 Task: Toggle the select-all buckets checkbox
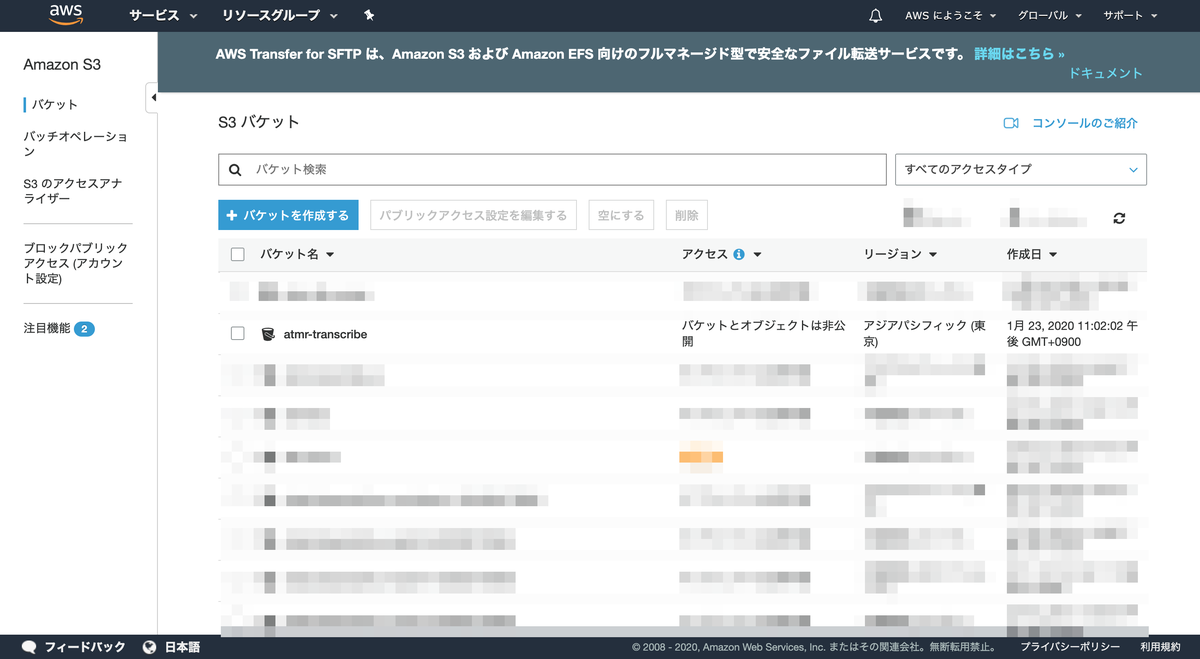click(x=237, y=255)
